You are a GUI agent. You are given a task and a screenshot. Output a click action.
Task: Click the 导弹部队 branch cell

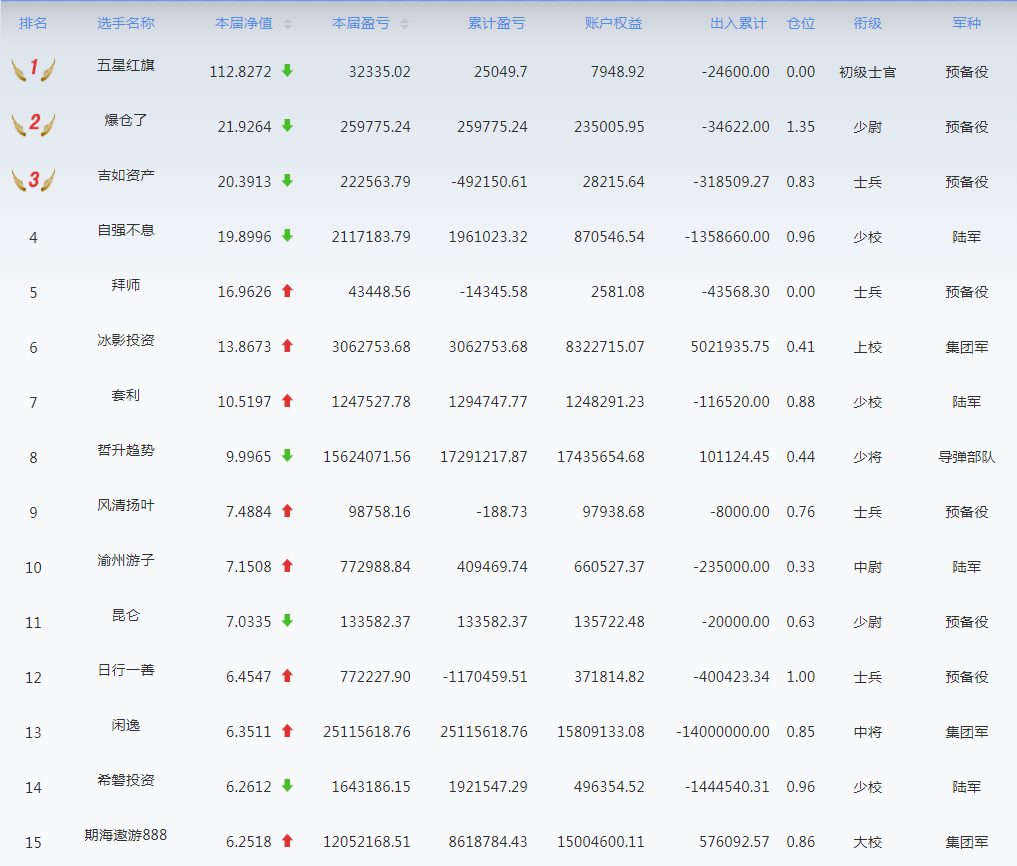pyautogui.click(x=966, y=457)
